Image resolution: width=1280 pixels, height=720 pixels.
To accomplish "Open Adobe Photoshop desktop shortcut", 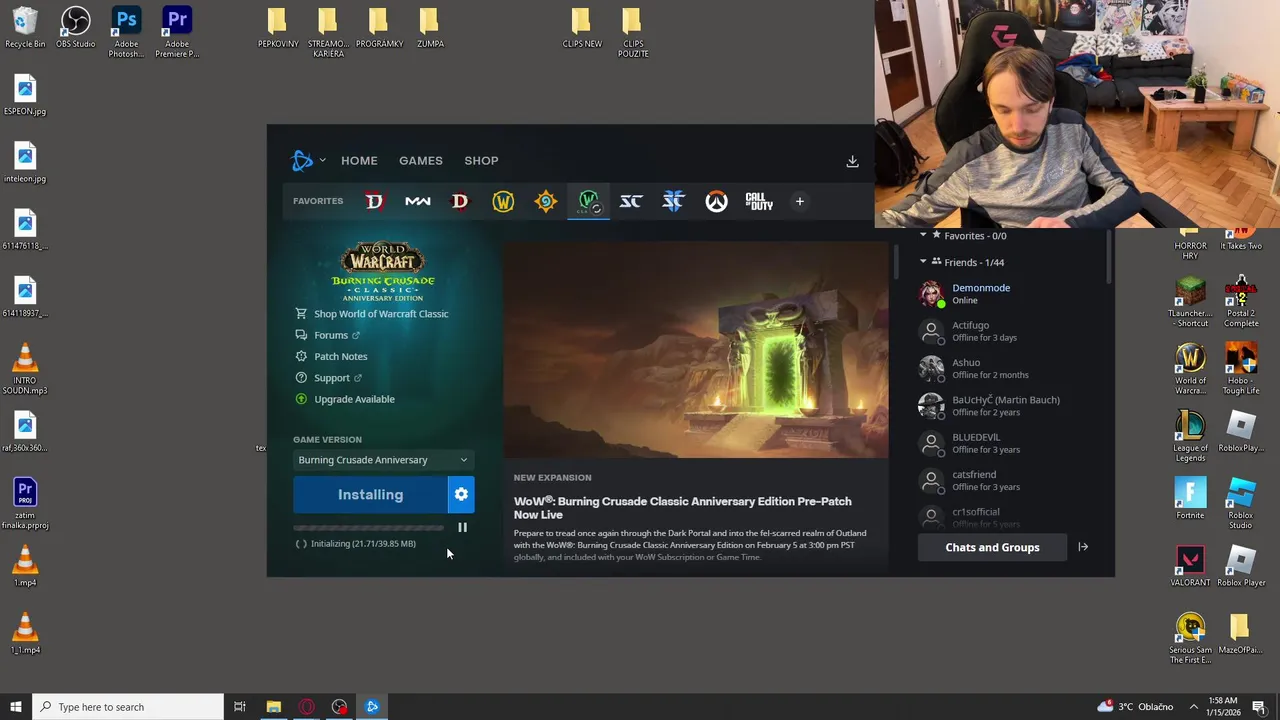I will point(126,32).
